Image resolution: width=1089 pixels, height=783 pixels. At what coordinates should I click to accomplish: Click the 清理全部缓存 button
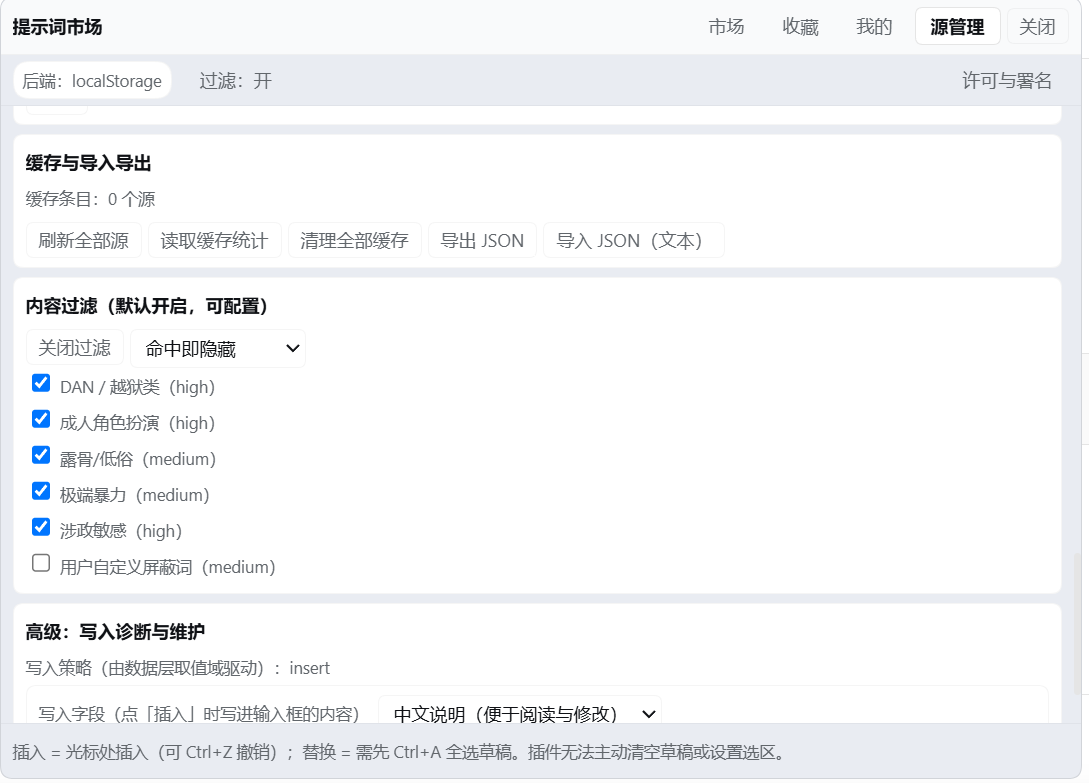(354, 240)
